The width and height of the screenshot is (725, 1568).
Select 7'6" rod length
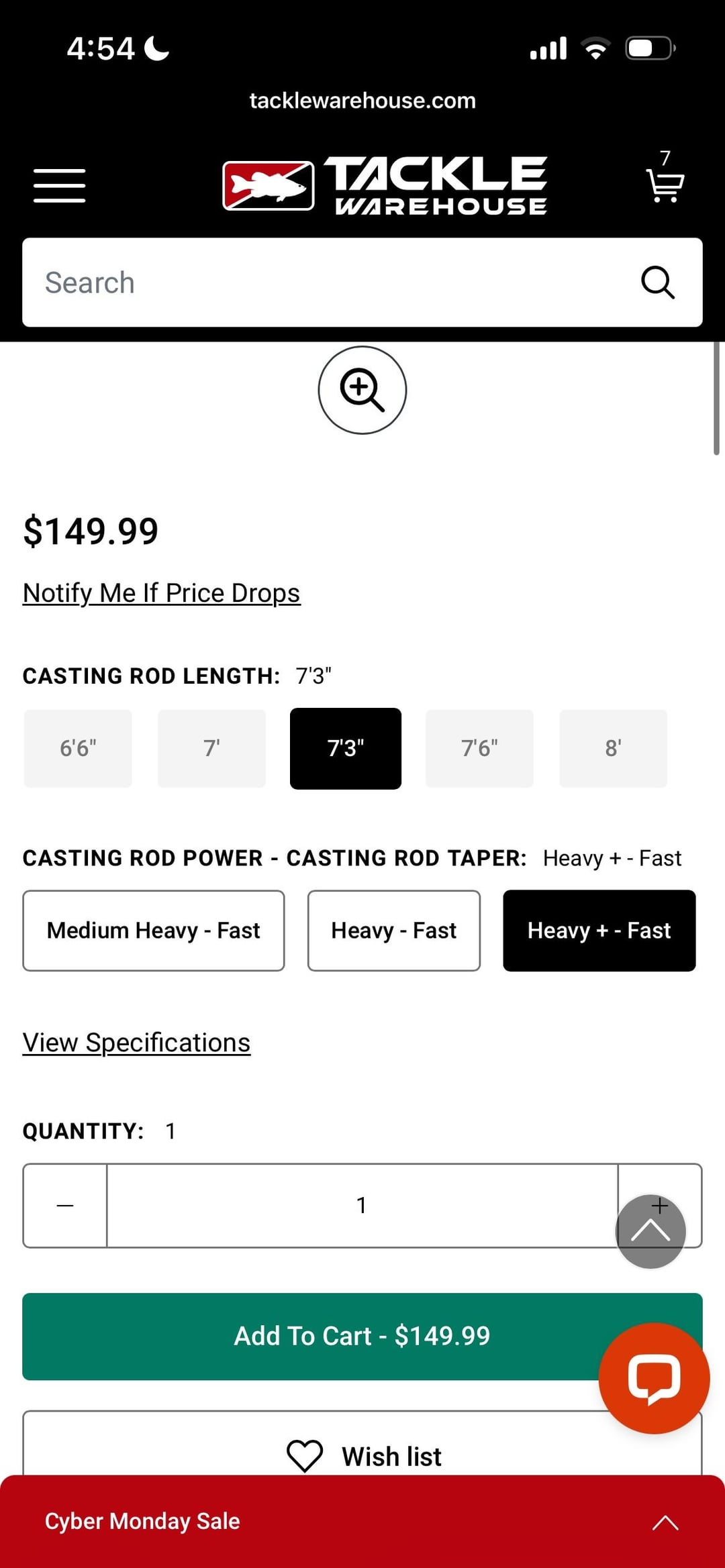click(x=479, y=748)
